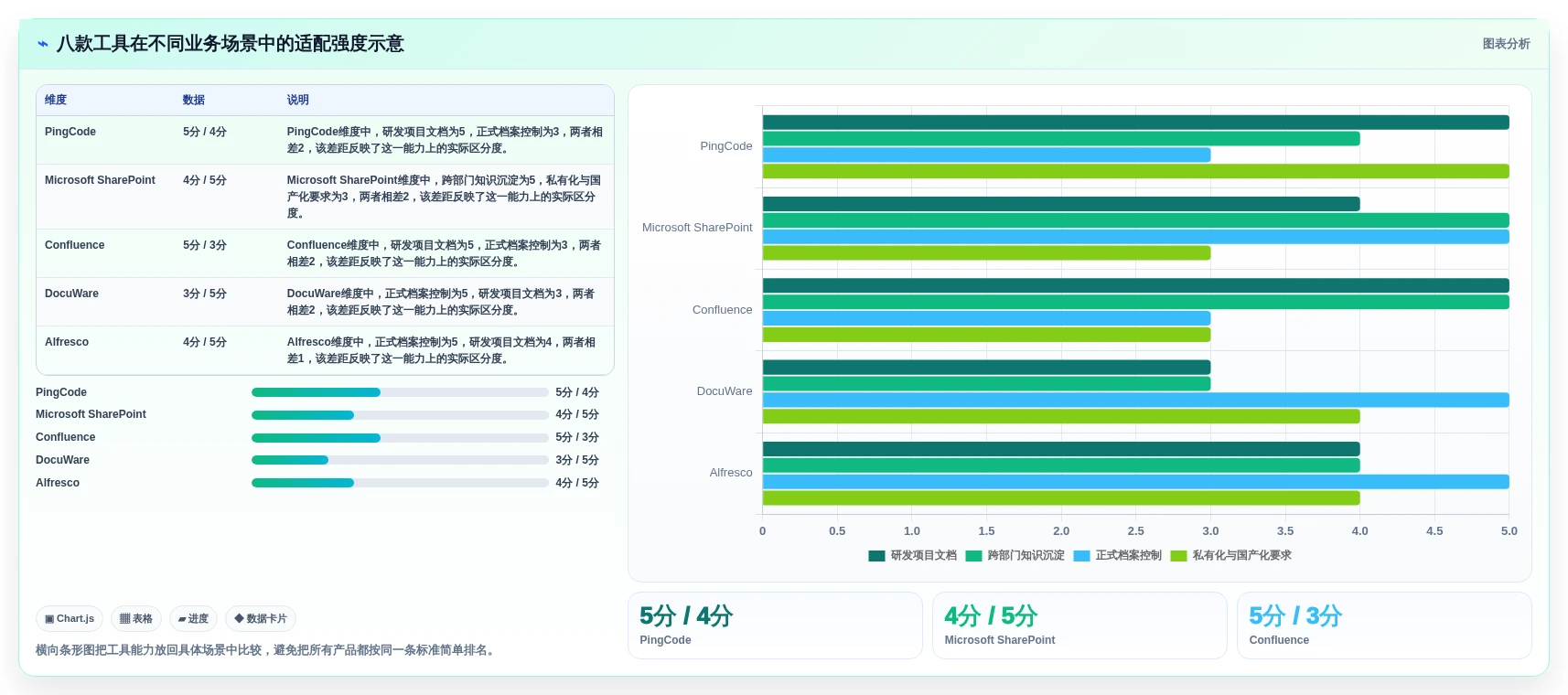
Task: Click Confluence's blue 正式档案控制 chart bar
Action: click(x=986, y=318)
